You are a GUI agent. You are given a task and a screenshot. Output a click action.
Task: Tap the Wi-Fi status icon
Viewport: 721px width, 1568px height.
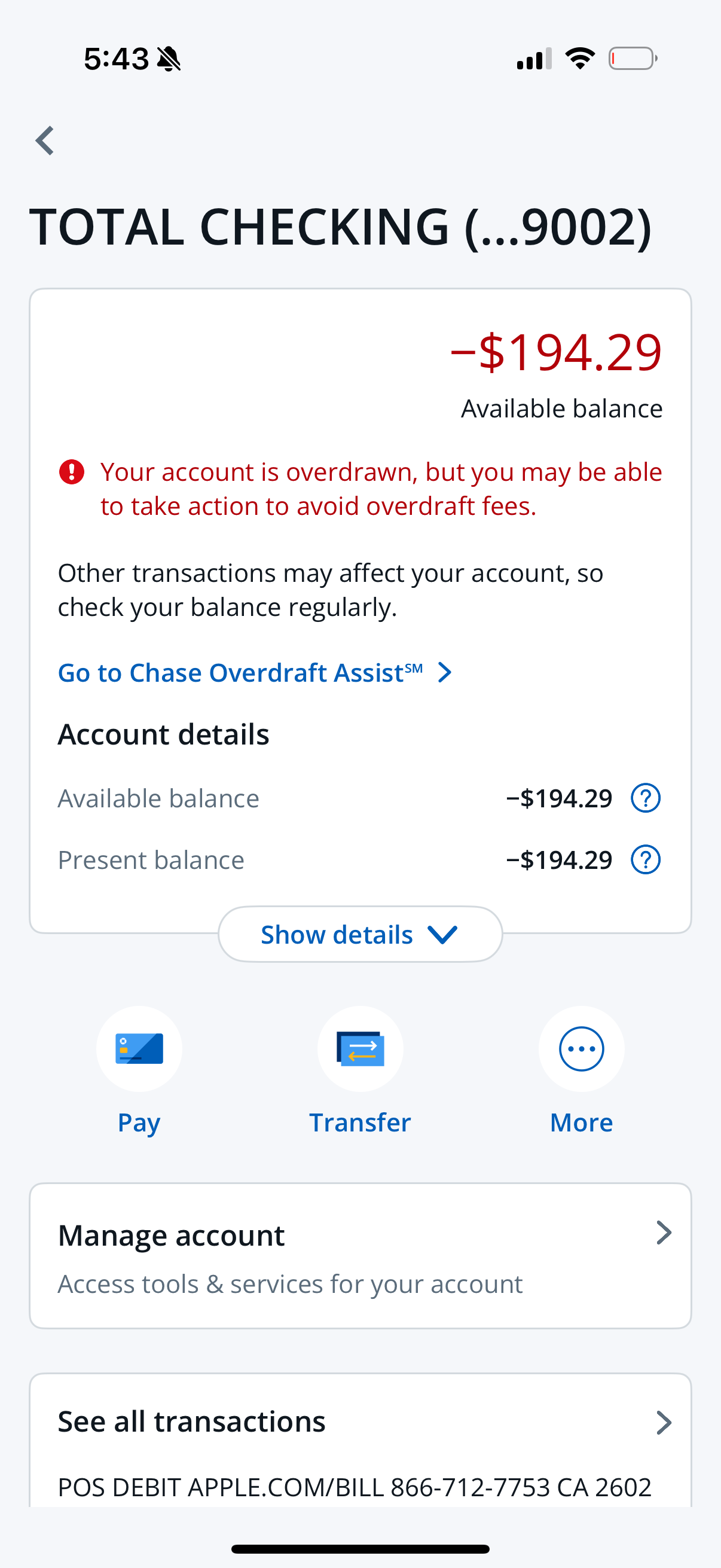click(580, 59)
